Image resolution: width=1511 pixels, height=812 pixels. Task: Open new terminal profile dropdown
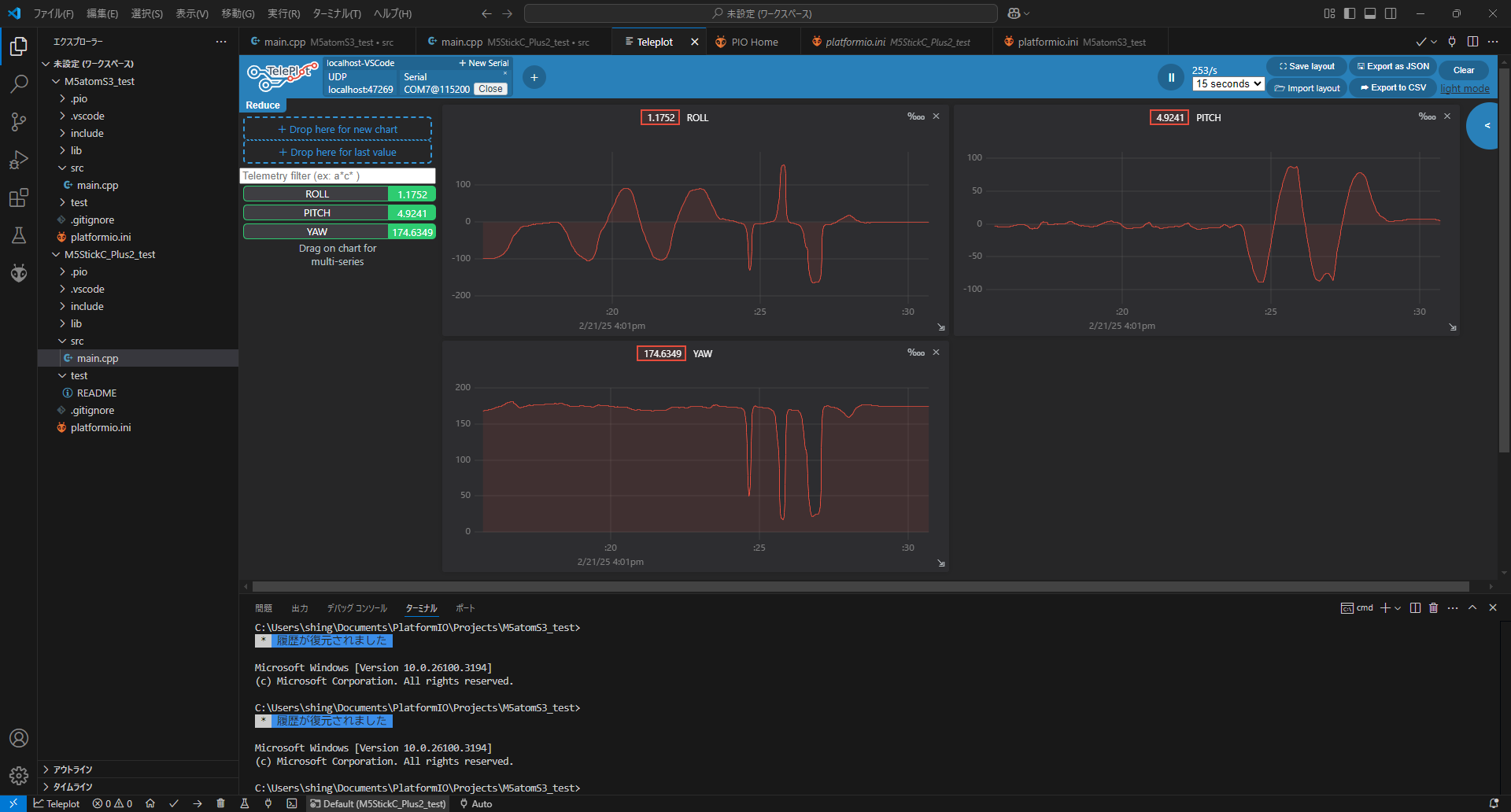[1398, 607]
